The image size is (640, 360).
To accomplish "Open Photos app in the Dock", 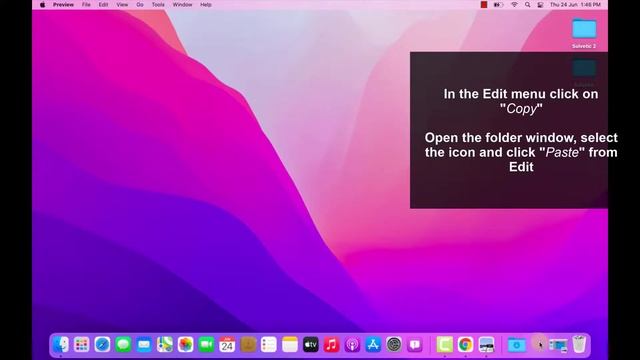I will (x=186, y=344).
